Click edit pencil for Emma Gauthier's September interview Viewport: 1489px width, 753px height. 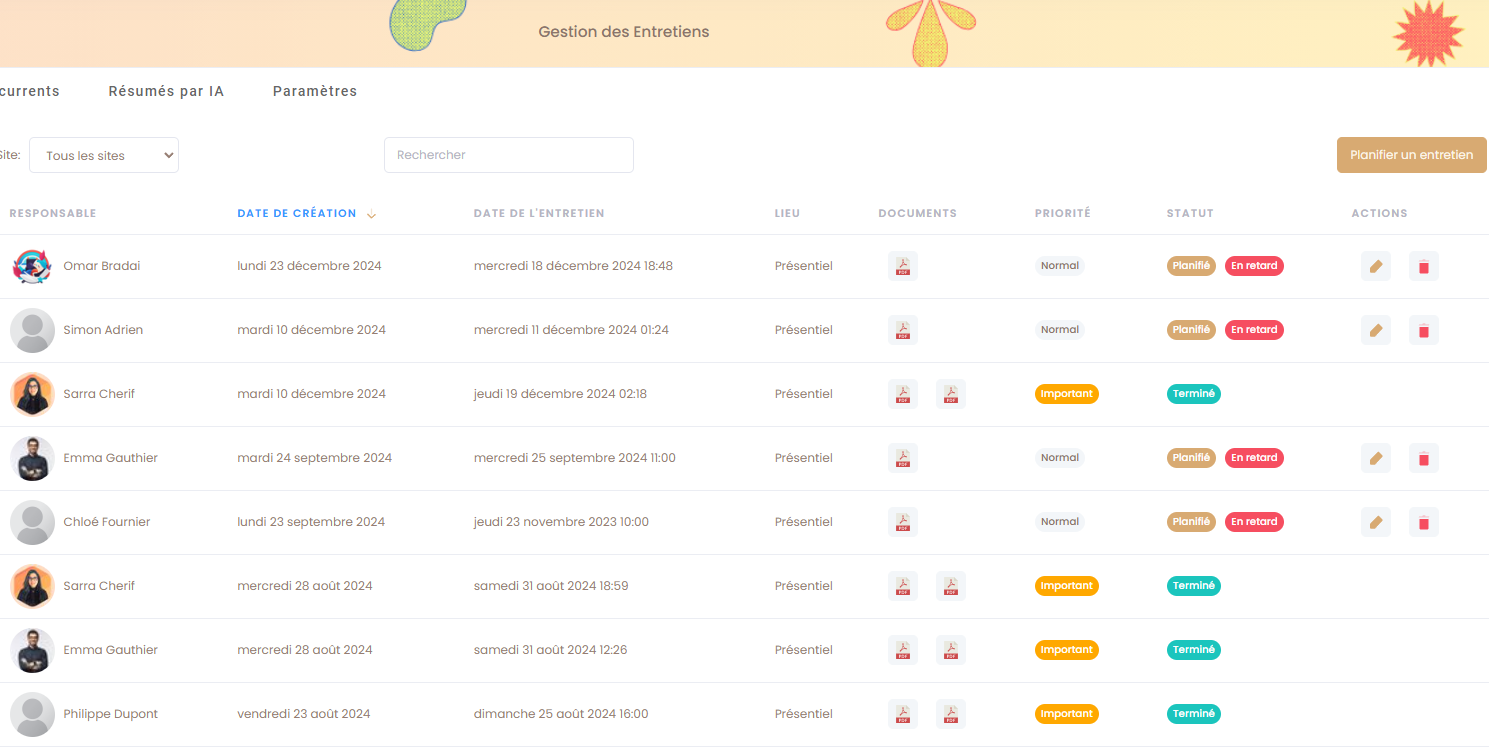coord(1375,458)
